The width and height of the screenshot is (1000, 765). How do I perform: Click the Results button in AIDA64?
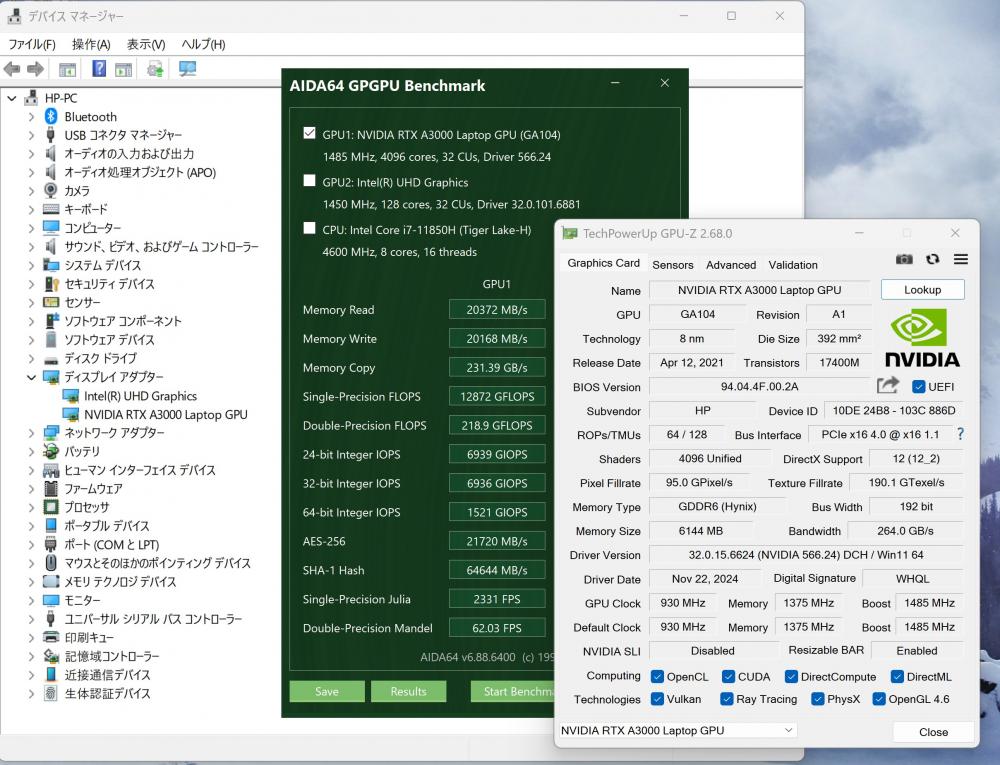pos(408,691)
